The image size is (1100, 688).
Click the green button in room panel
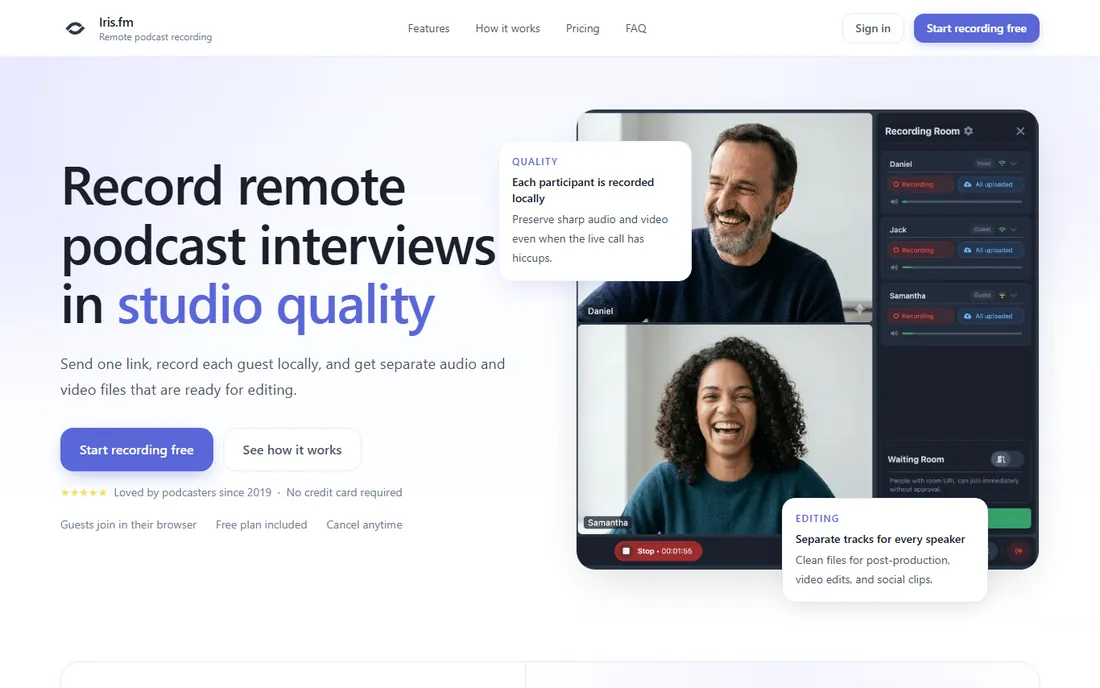point(1009,518)
